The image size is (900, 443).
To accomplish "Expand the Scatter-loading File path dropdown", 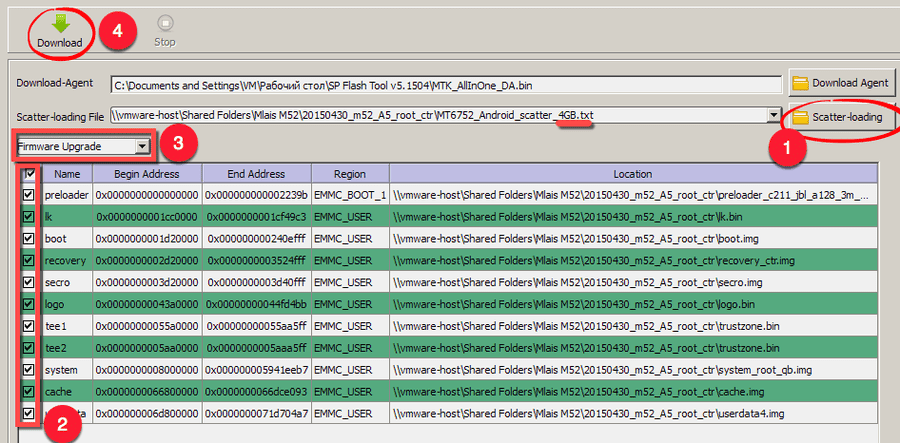I will click(775, 116).
